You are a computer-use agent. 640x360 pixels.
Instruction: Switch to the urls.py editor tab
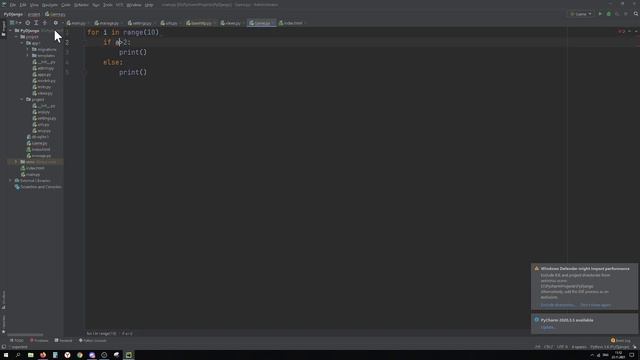coord(169,23)
